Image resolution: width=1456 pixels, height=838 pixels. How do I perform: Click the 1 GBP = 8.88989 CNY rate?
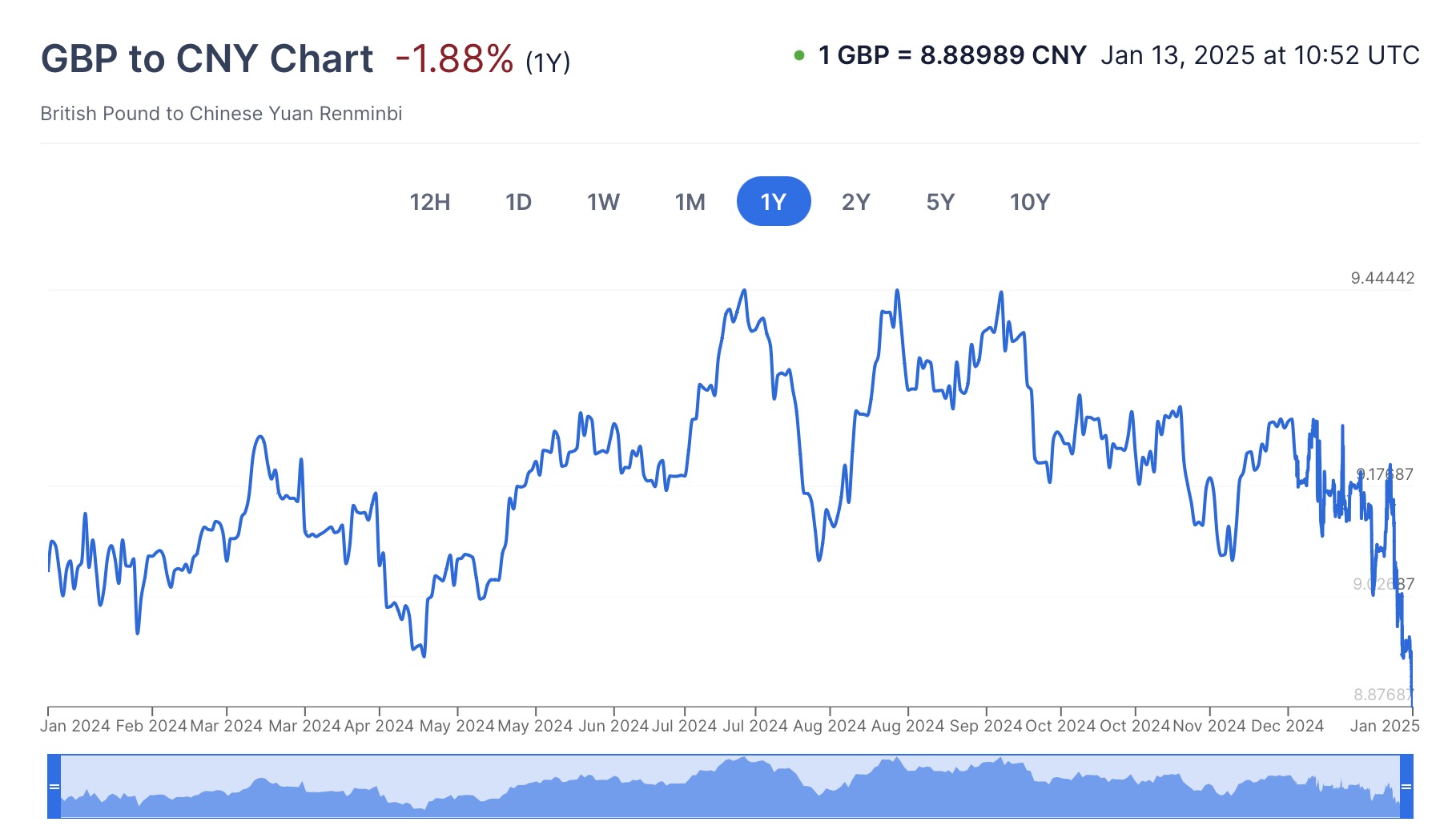(x=952, y=55)
